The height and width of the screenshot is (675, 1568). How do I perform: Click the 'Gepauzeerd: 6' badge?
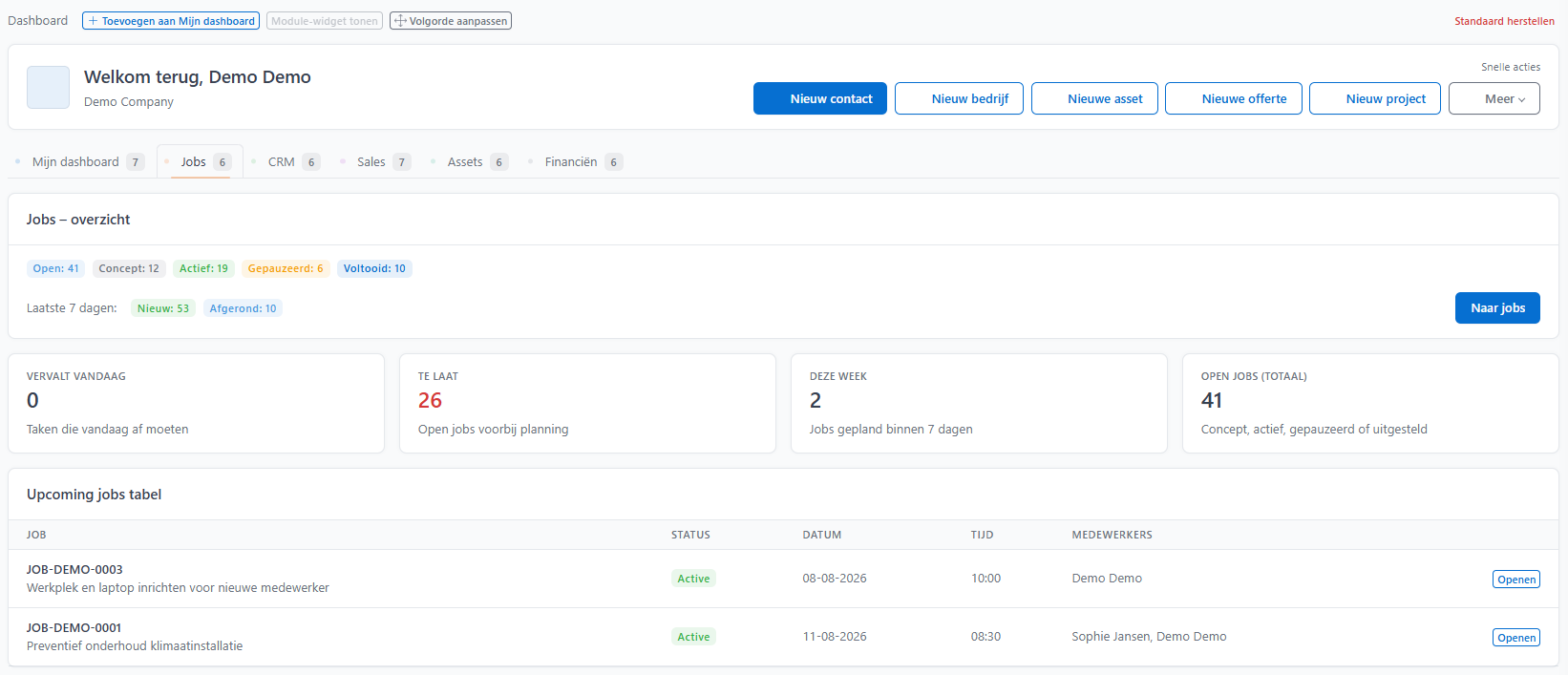[286, 268]
